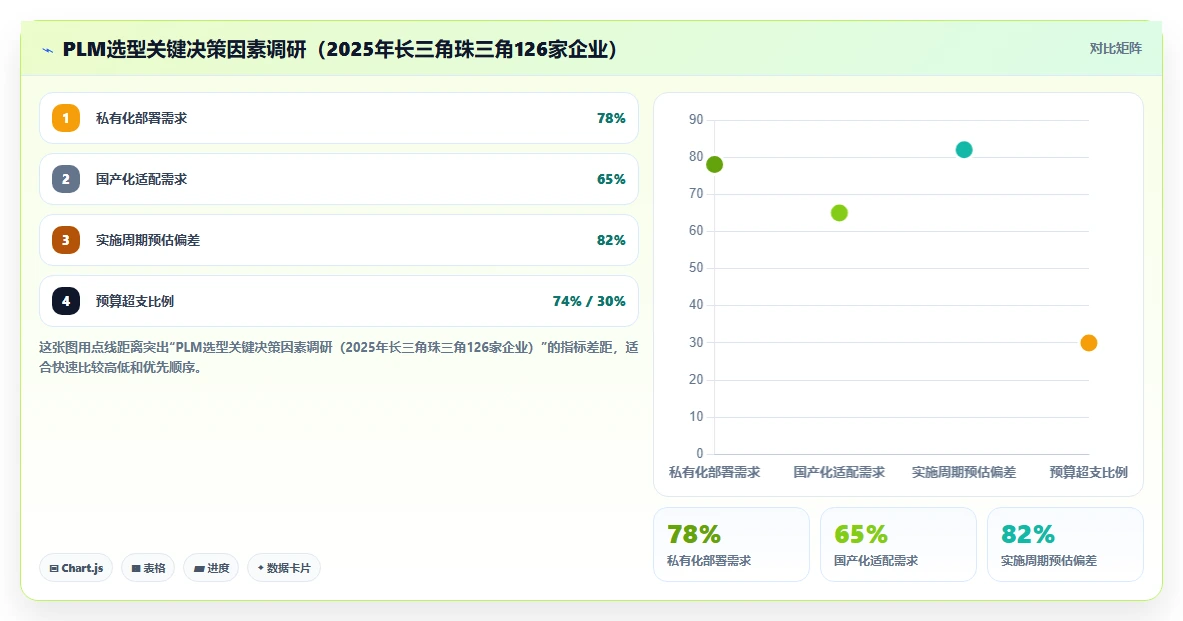The height and width of the screenshot is (621, 1183).
Task: Open the 实施周期预估偏差 list row
Action: coord(339,240)
